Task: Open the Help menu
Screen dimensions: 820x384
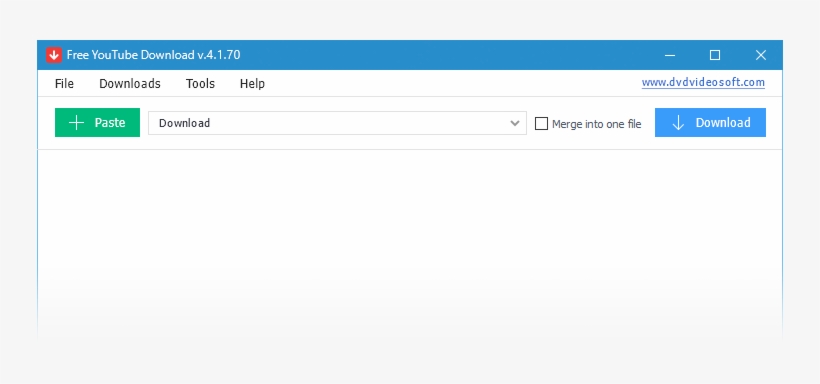Action: pos(252,84)
